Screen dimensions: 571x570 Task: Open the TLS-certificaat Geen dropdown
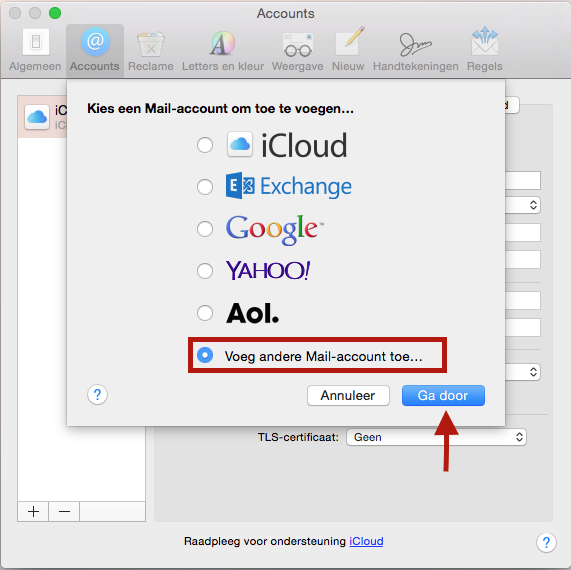click(436, 437)
